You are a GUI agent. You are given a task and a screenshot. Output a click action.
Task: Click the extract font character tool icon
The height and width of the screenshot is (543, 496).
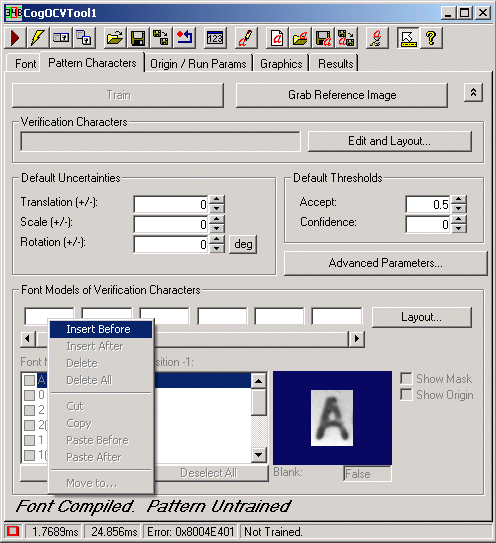[377, 38]
